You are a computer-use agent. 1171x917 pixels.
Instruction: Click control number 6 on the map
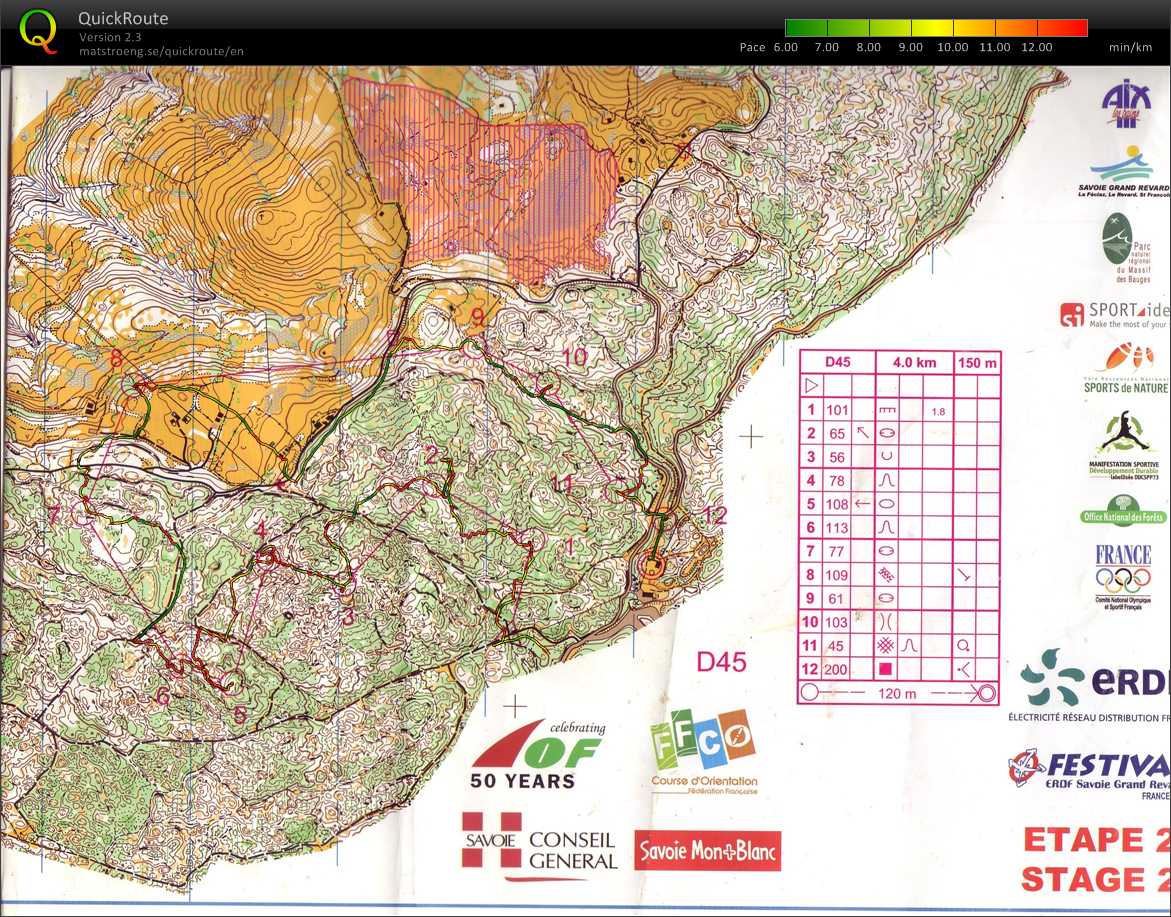pos(163,696)
